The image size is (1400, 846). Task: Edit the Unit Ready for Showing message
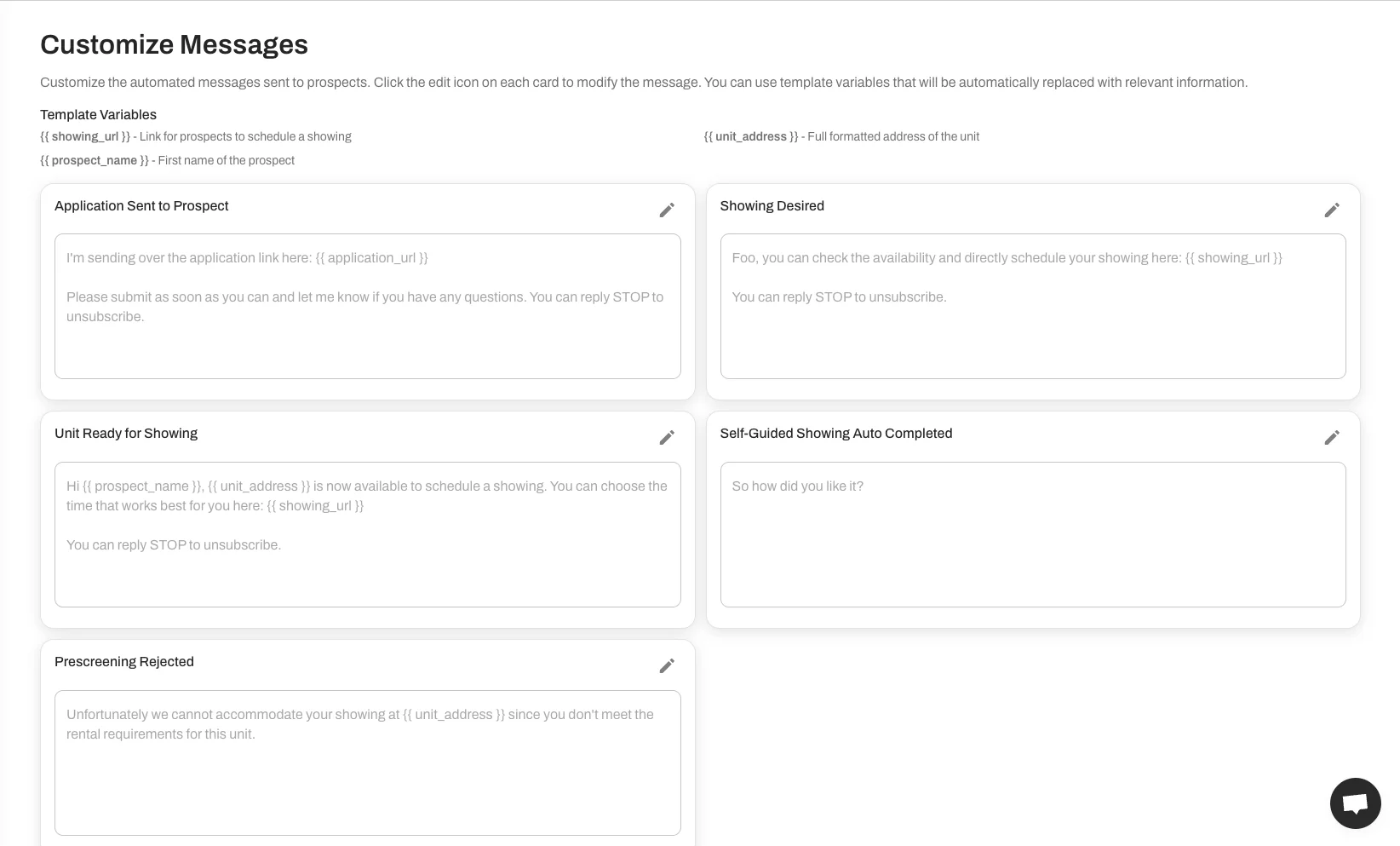pyautogui.click(x=667, y=437)
